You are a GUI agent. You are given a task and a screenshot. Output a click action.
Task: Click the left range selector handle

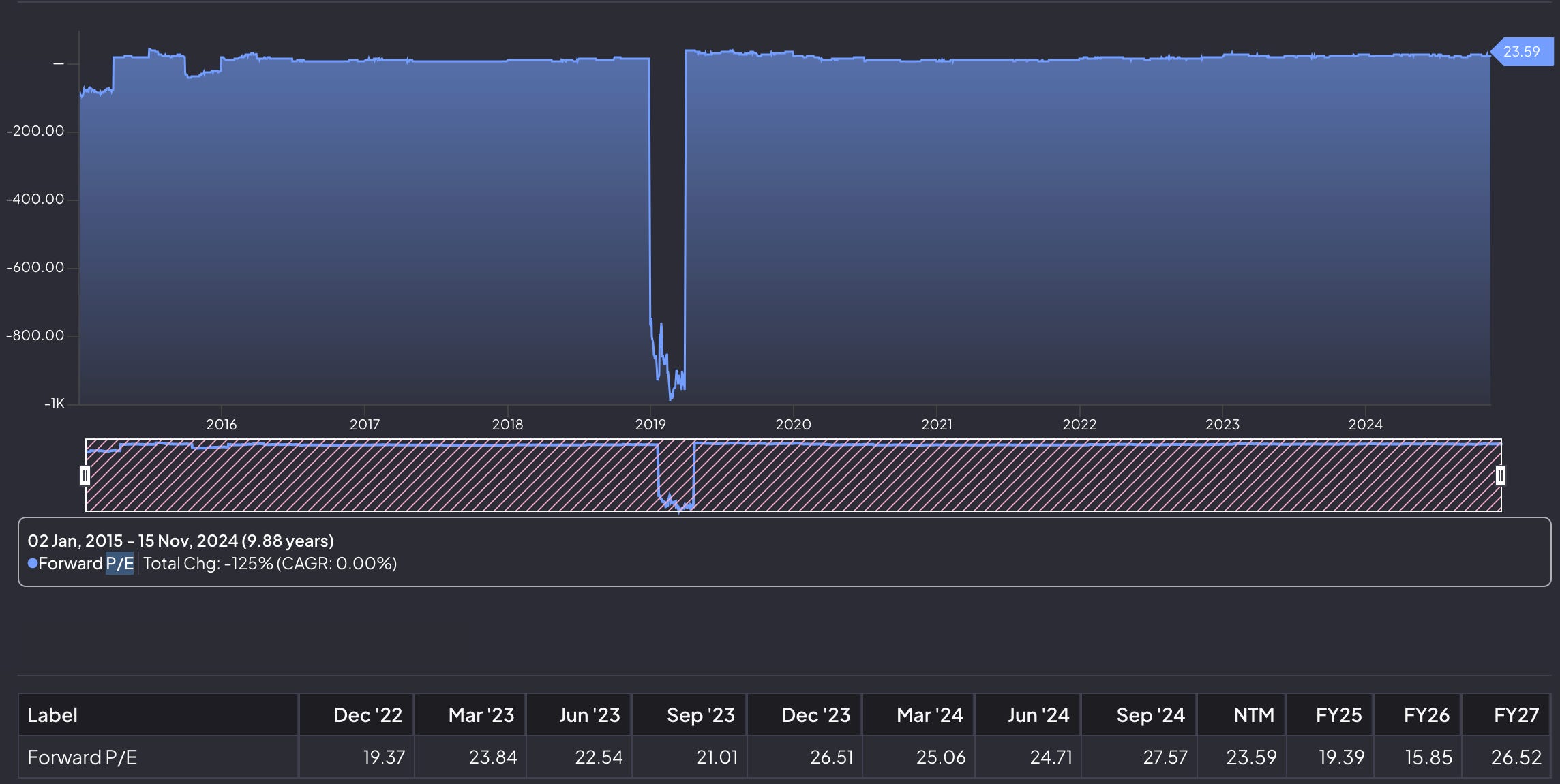pyautogui.click(x=85, y=475)
